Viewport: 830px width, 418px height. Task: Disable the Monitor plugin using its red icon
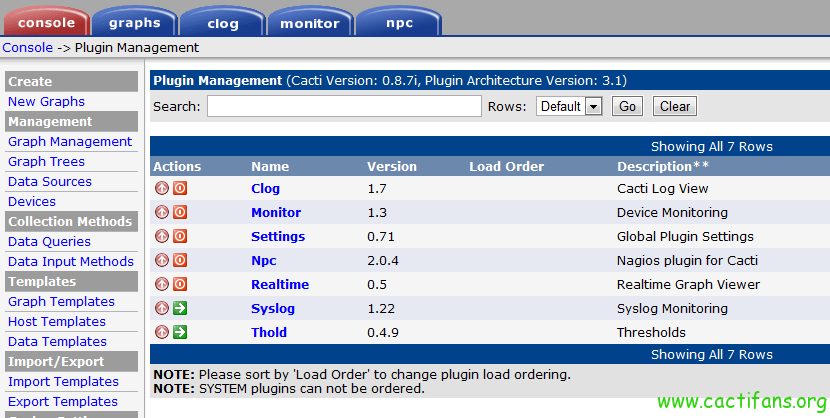[180, 212]
